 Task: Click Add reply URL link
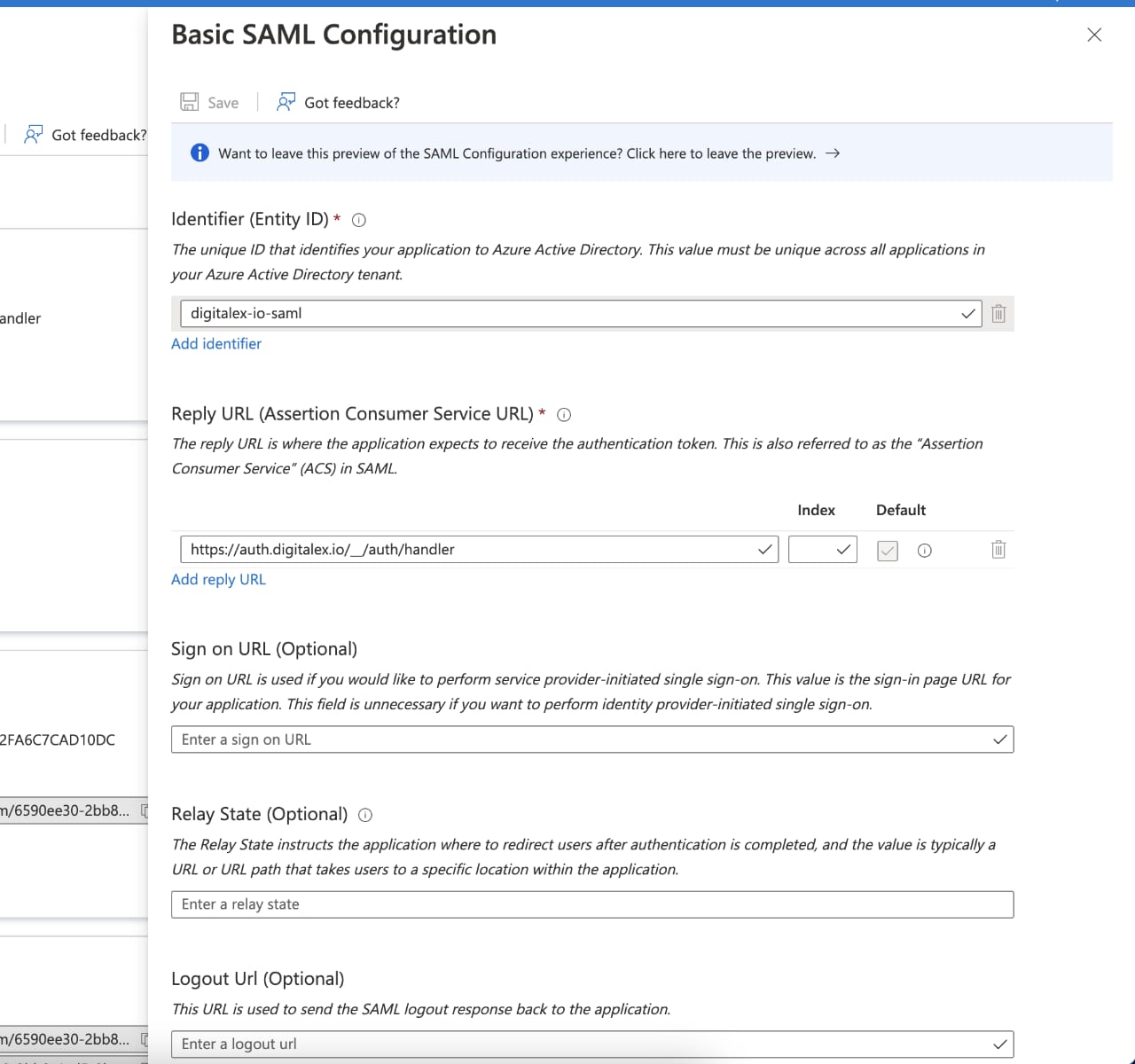coord(218,580)
